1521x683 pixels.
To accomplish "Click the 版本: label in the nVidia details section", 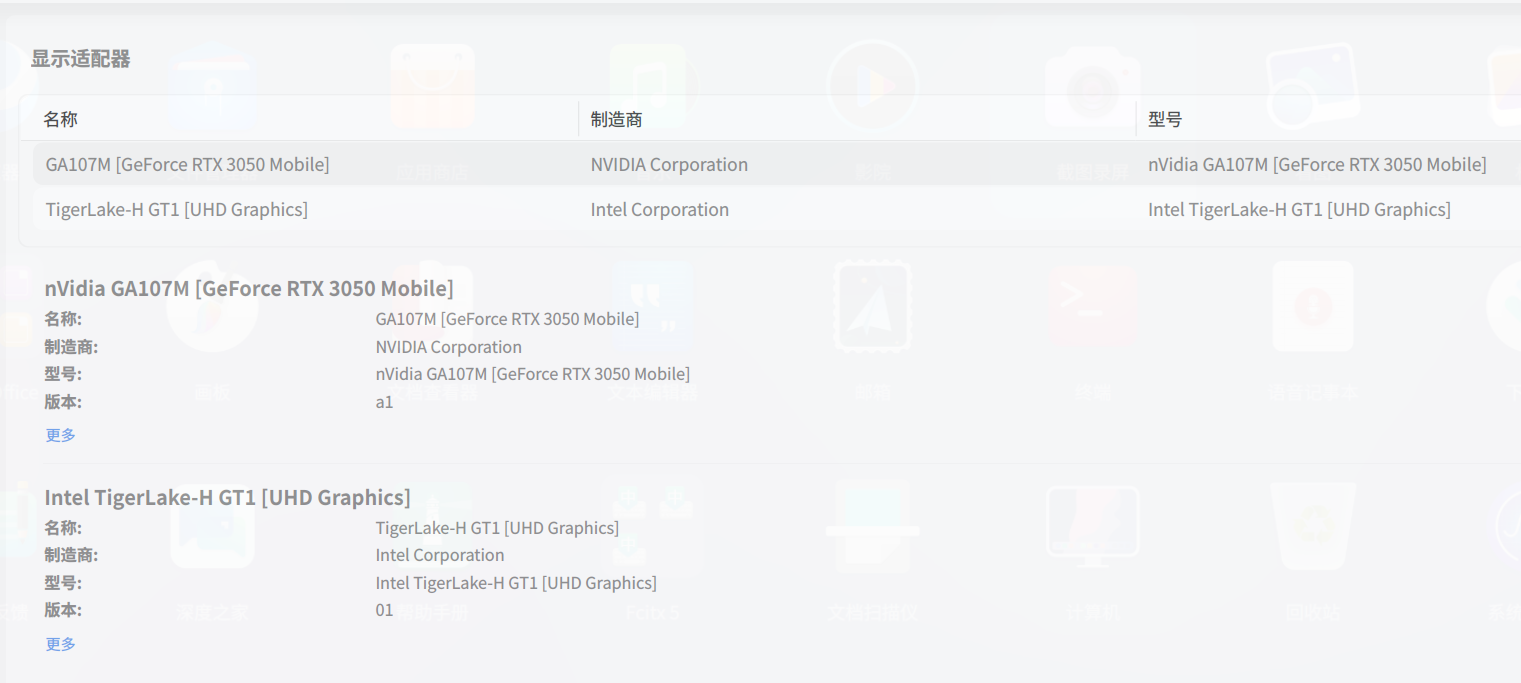I will 63,402.
